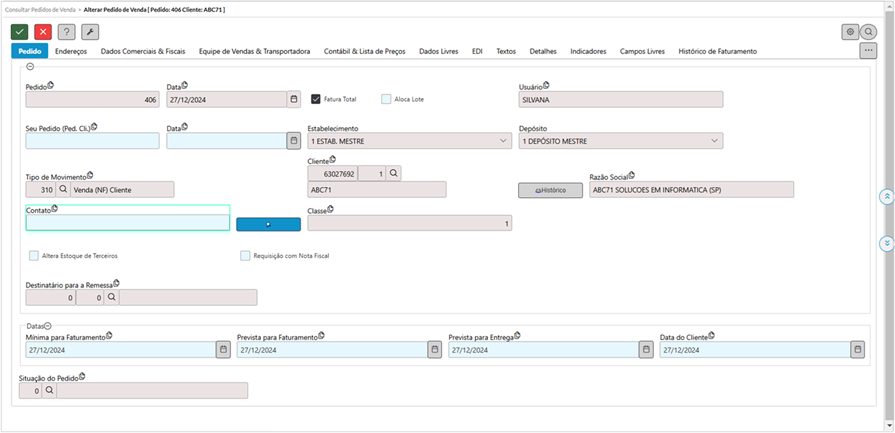Click search magnifier next to Tipo de Movimento
This screenshot has width=895, height=433.
point(63,189)
